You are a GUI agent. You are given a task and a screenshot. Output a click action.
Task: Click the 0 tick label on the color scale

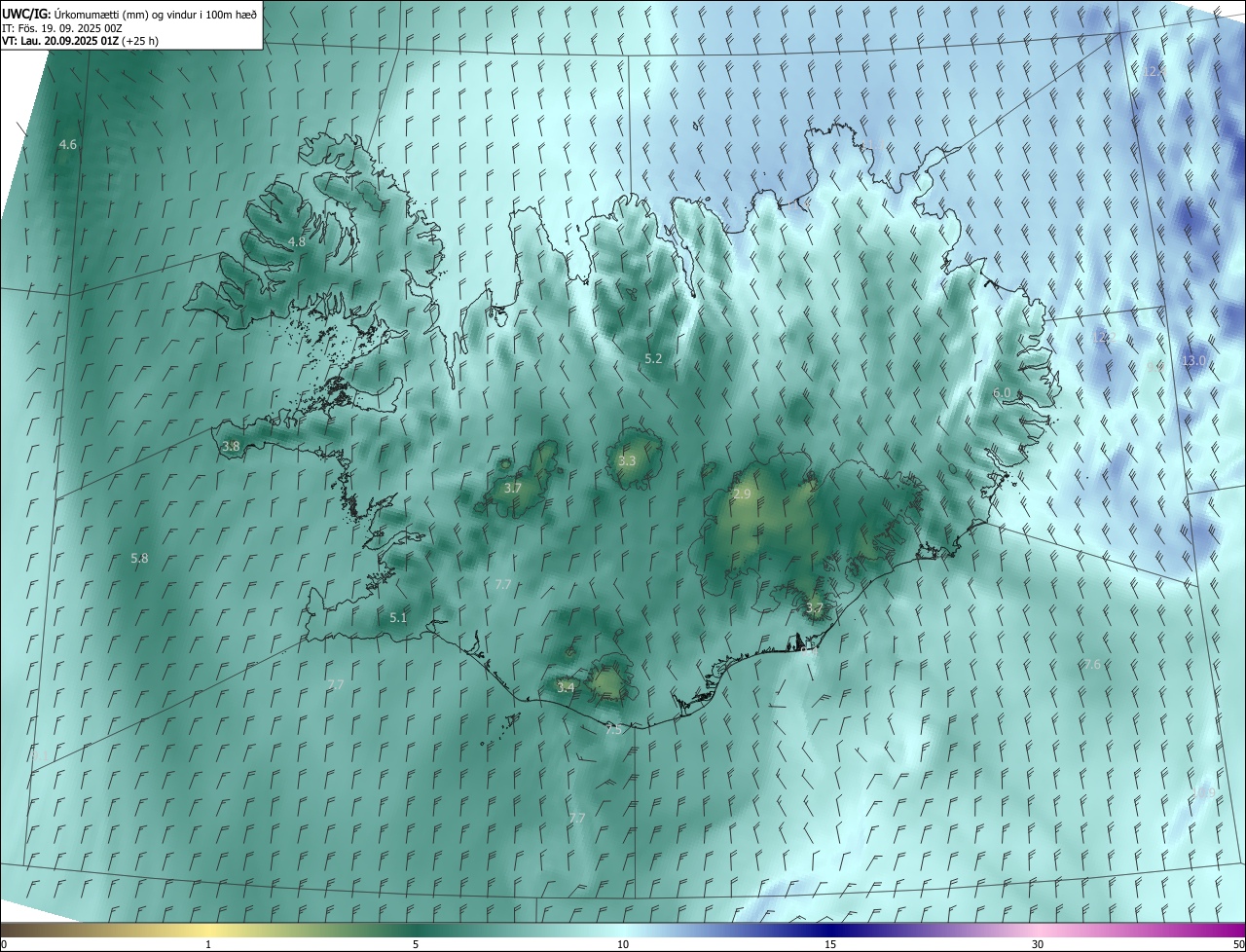coord(4,944)
